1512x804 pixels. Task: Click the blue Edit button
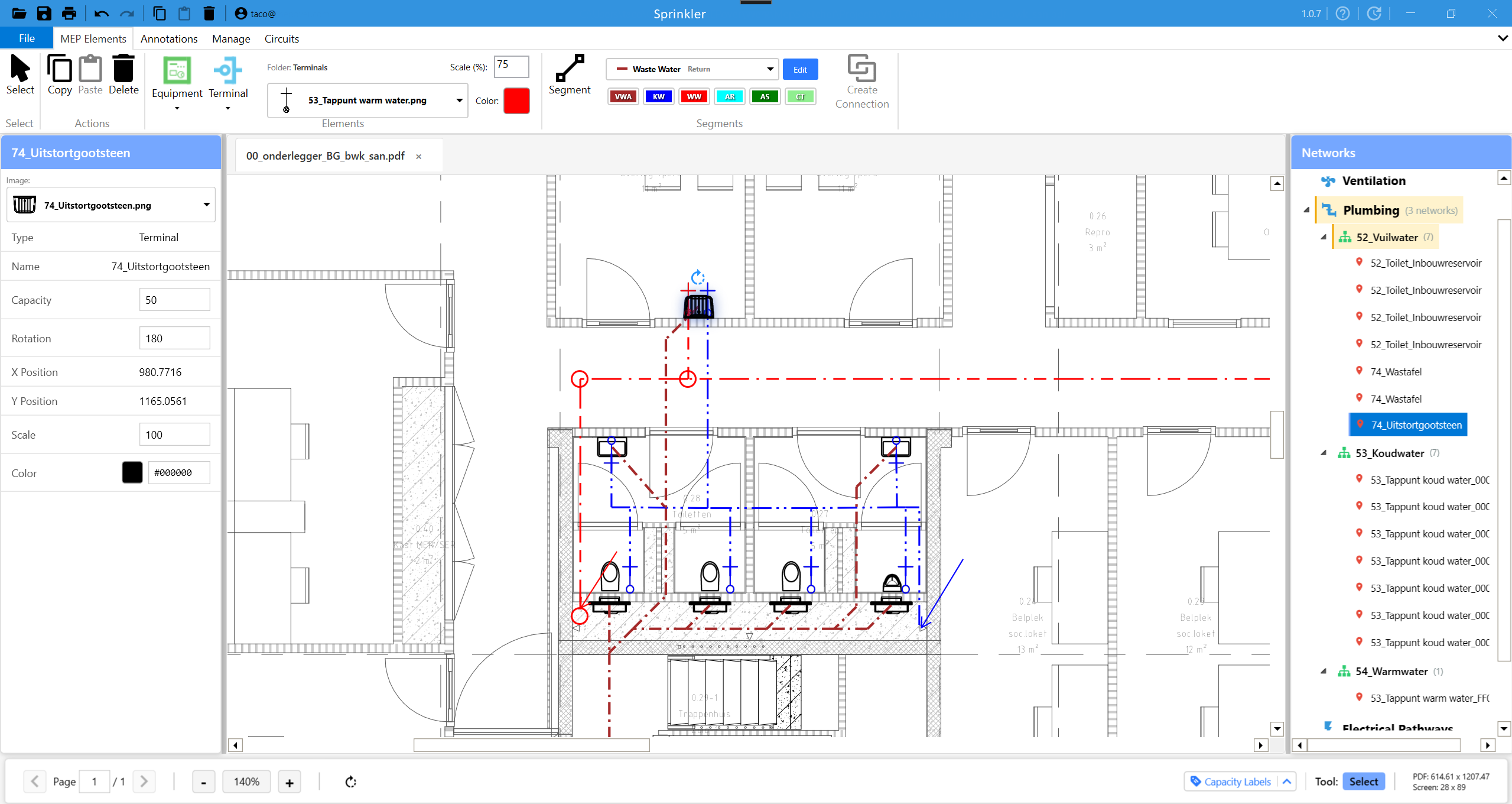click(x=800, y=69)
